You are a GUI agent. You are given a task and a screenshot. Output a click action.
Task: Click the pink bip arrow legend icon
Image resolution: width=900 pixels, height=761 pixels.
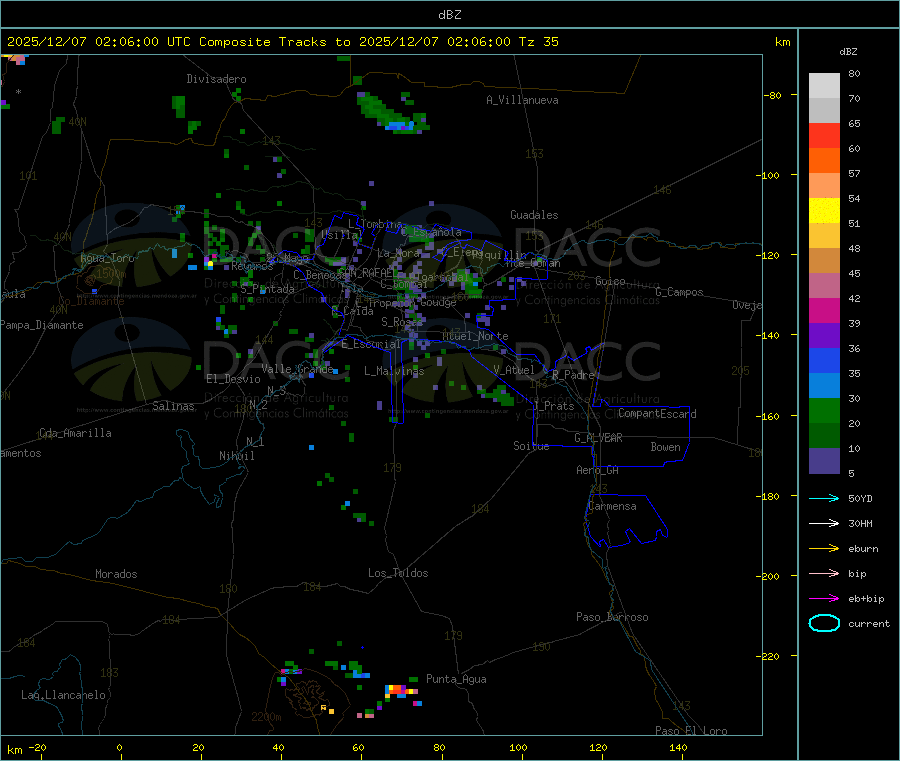pos(824,573)
